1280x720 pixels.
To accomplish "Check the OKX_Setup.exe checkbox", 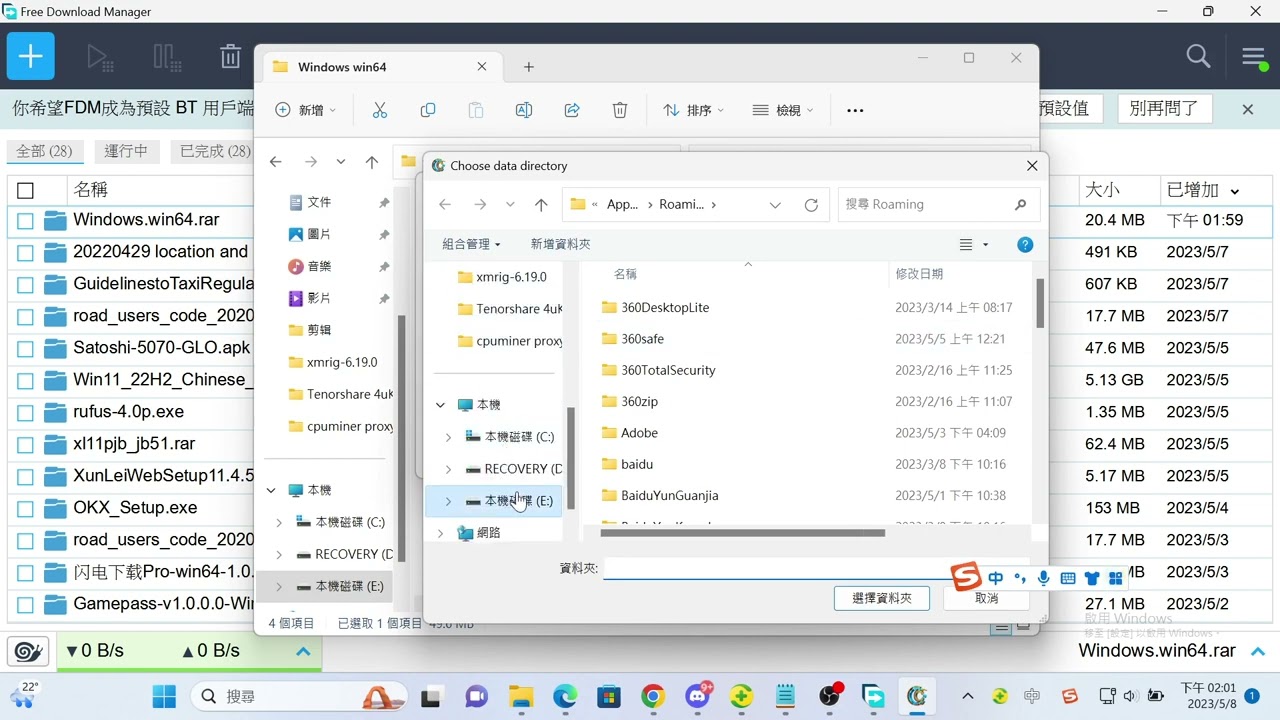I will 25,509.
